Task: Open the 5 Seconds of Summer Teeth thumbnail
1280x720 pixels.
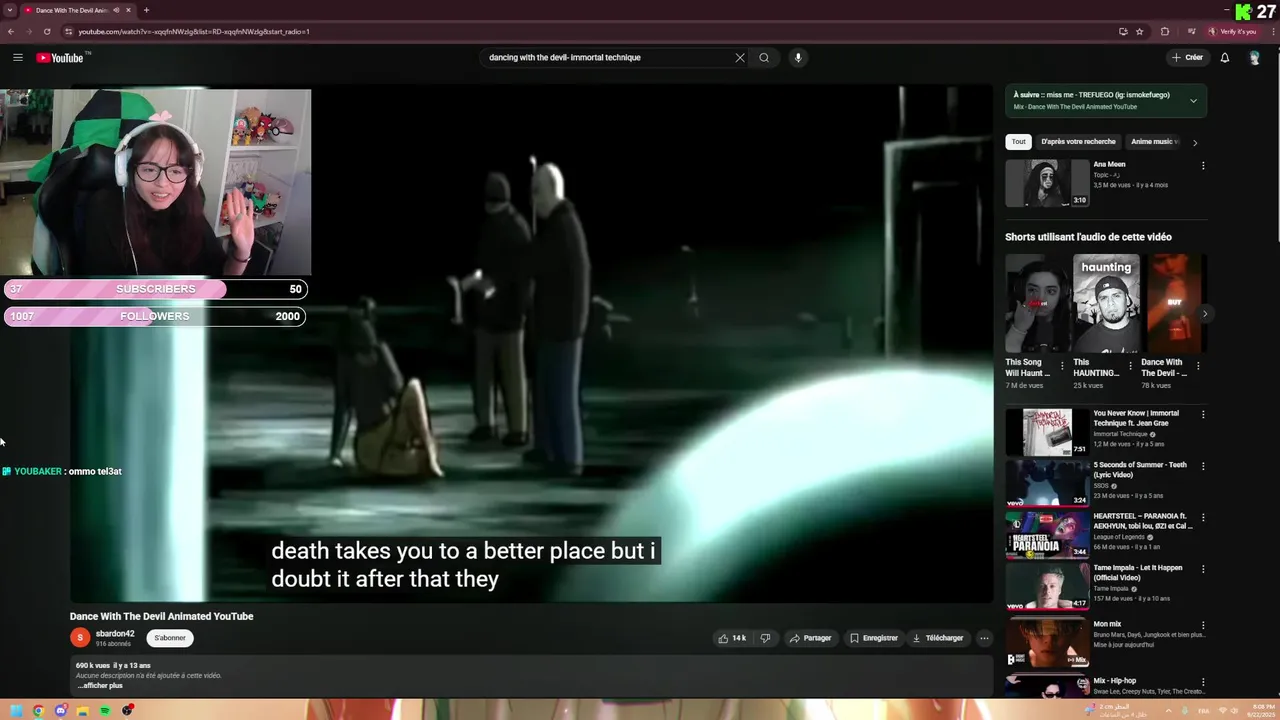Action: pyautogui.click(x=1047, y=483)
